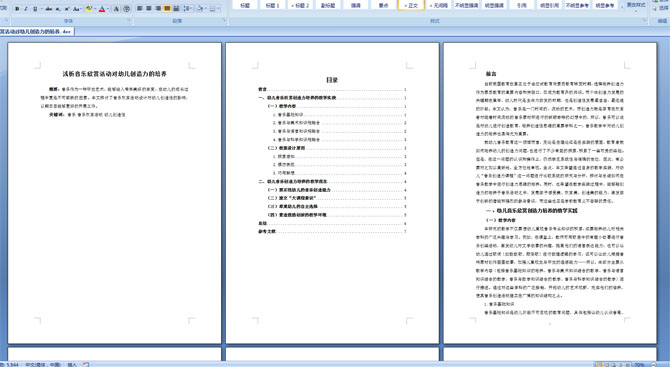Toggle Bold formatting in the ribbon
The height and width of the screenshot is (367, 670).
coord(17,9)
